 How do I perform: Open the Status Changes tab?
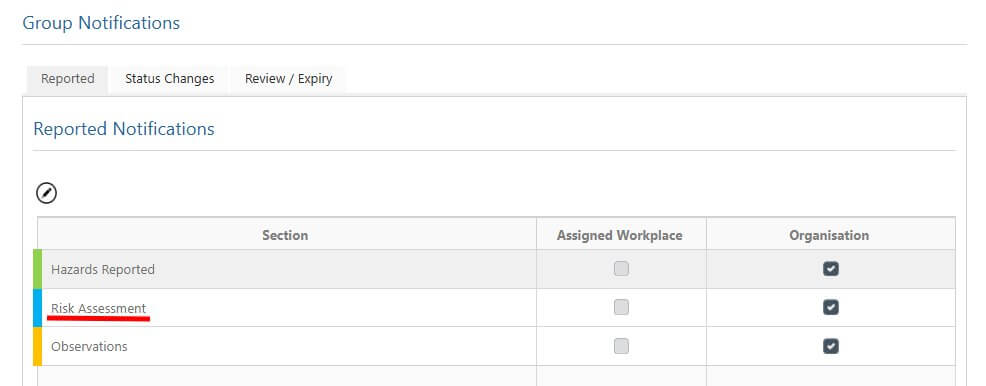[169, 79]
